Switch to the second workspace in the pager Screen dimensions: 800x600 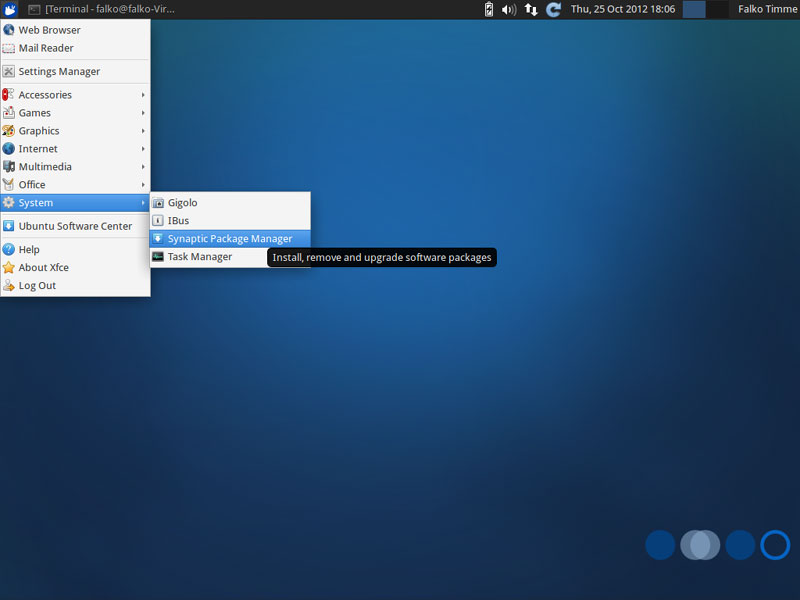717,9
